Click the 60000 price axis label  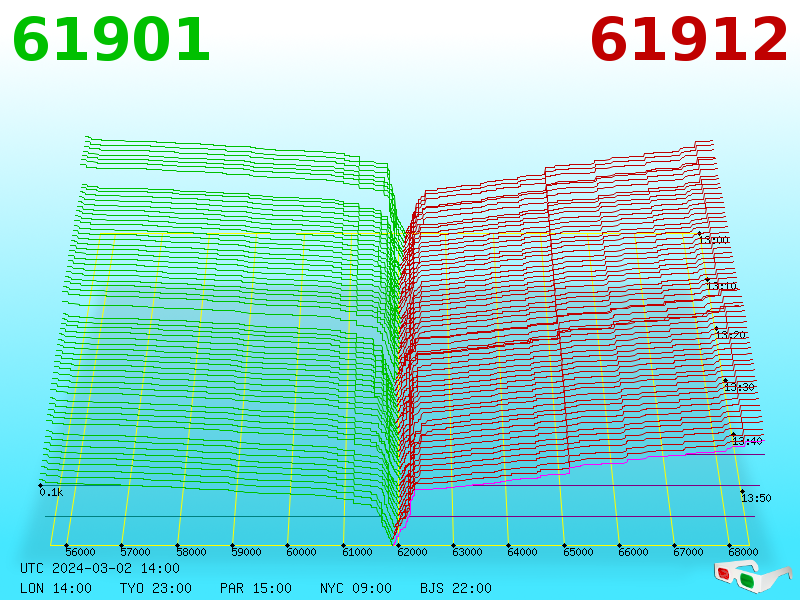click(x=302, y=552)
